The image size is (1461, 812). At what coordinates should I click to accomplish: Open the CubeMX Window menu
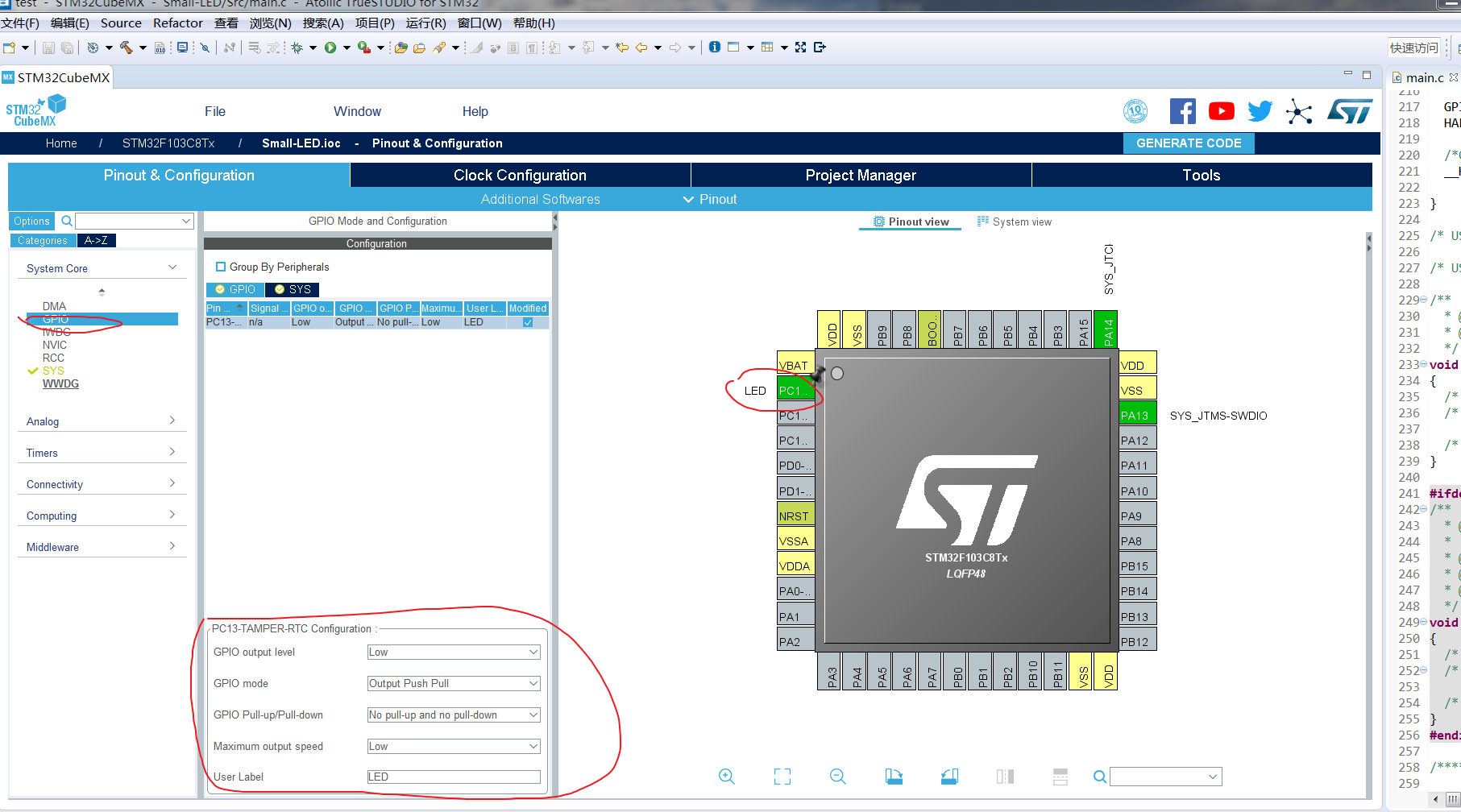pos(358,111)
